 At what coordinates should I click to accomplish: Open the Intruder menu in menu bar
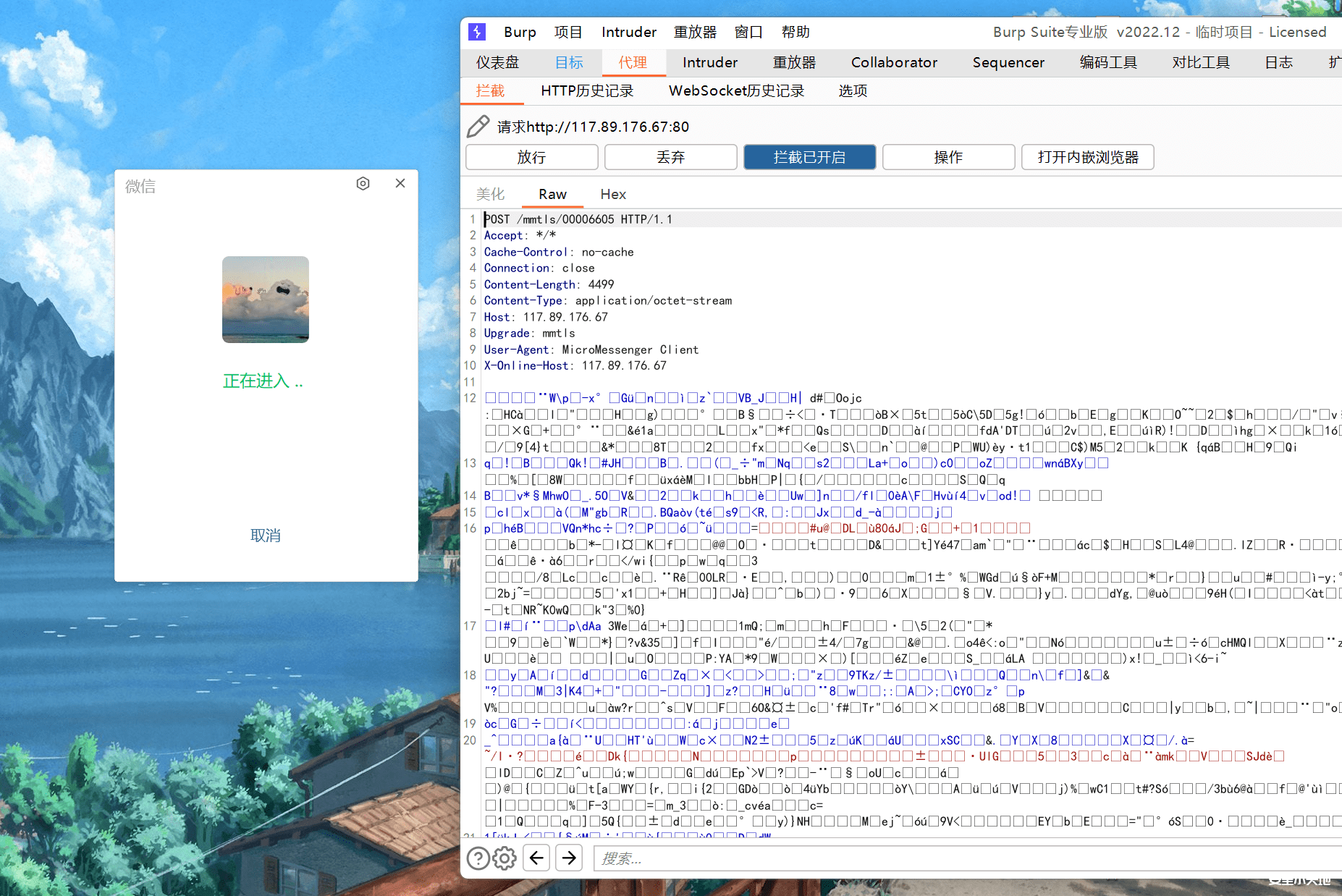[x=629, y=32]
